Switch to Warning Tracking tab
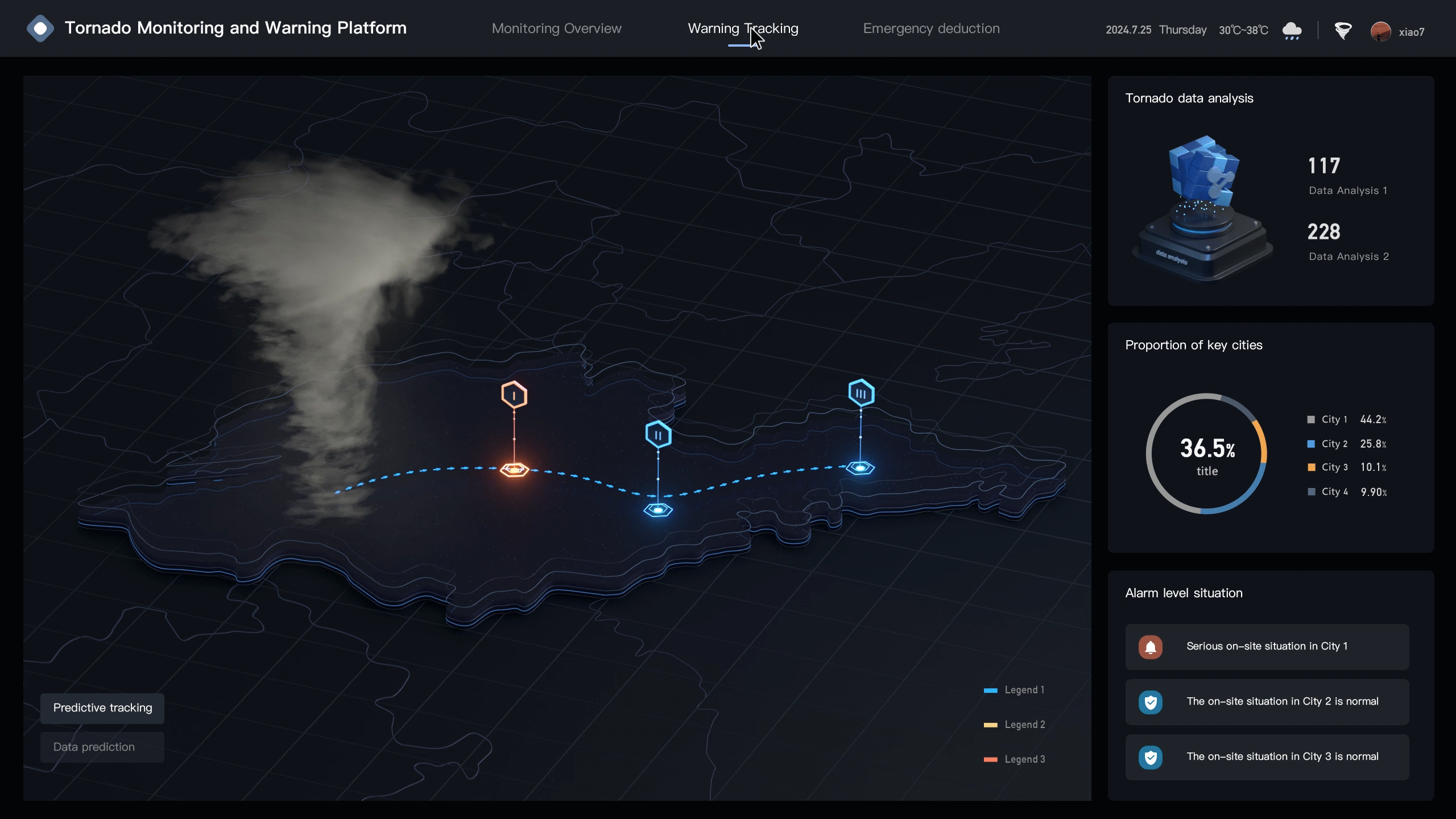 coord(743,28)
